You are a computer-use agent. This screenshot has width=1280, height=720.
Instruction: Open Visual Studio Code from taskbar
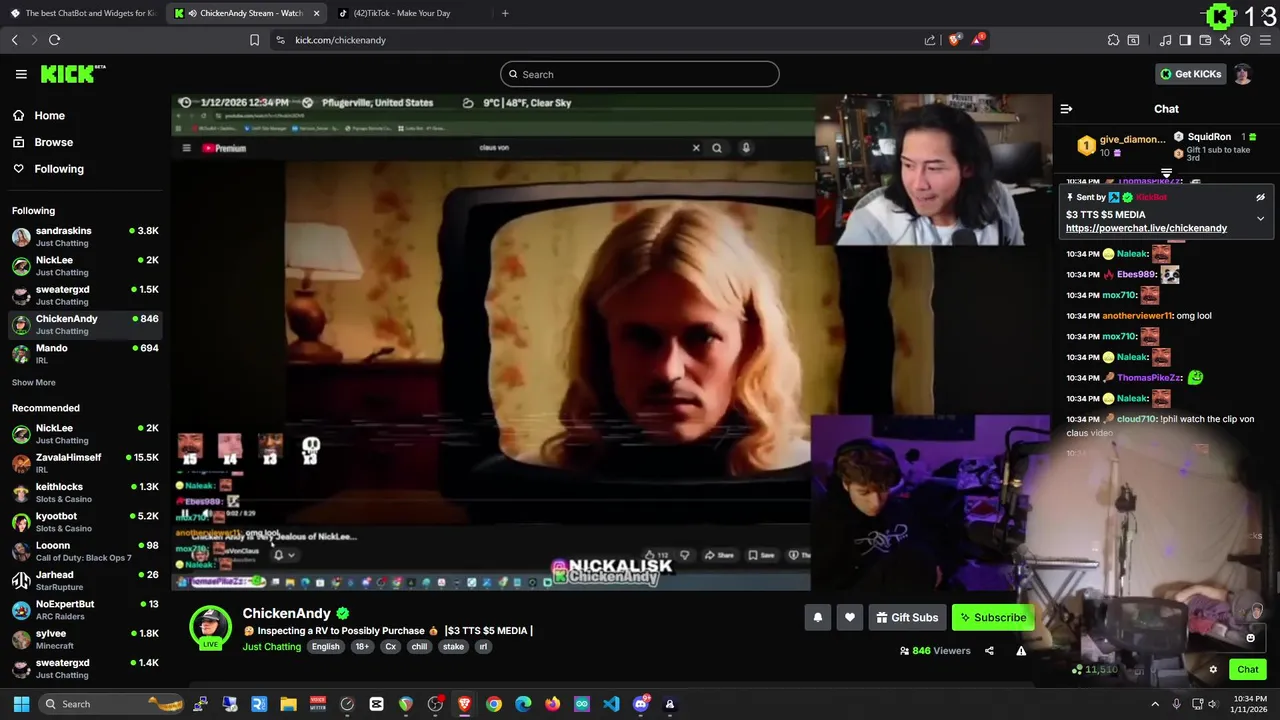pos(611,704)
